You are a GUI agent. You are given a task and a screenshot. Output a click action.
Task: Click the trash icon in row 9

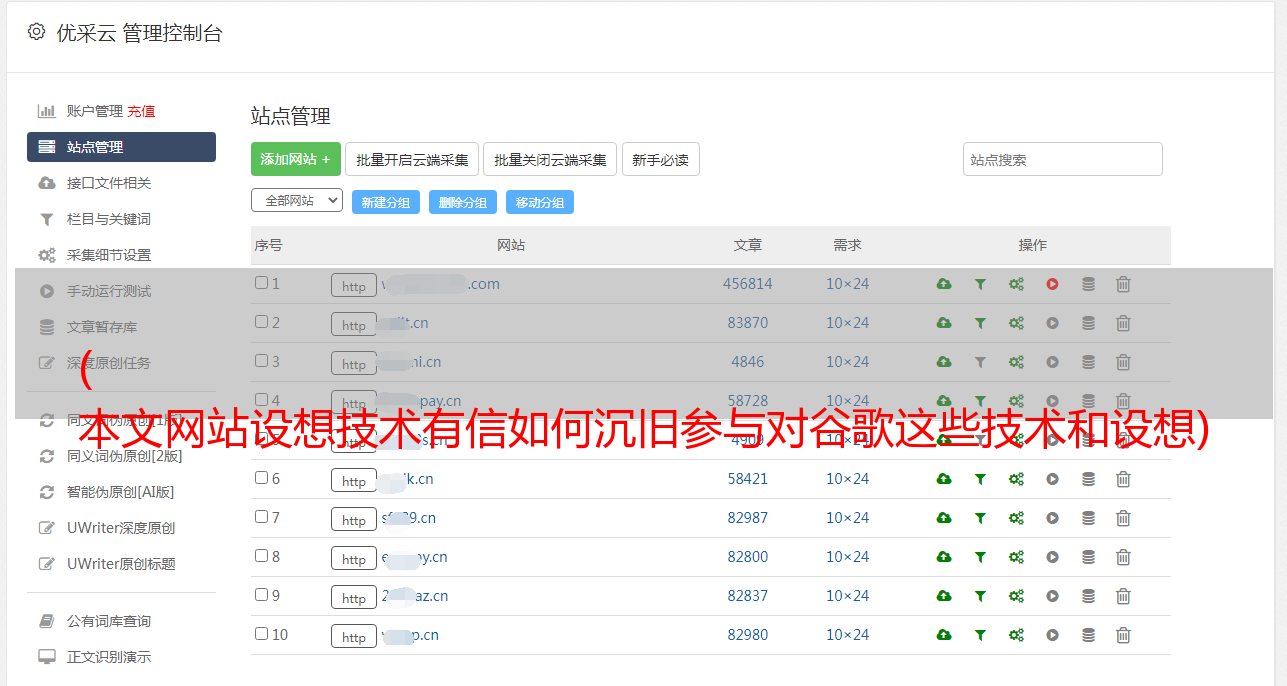coord(1123,596)
